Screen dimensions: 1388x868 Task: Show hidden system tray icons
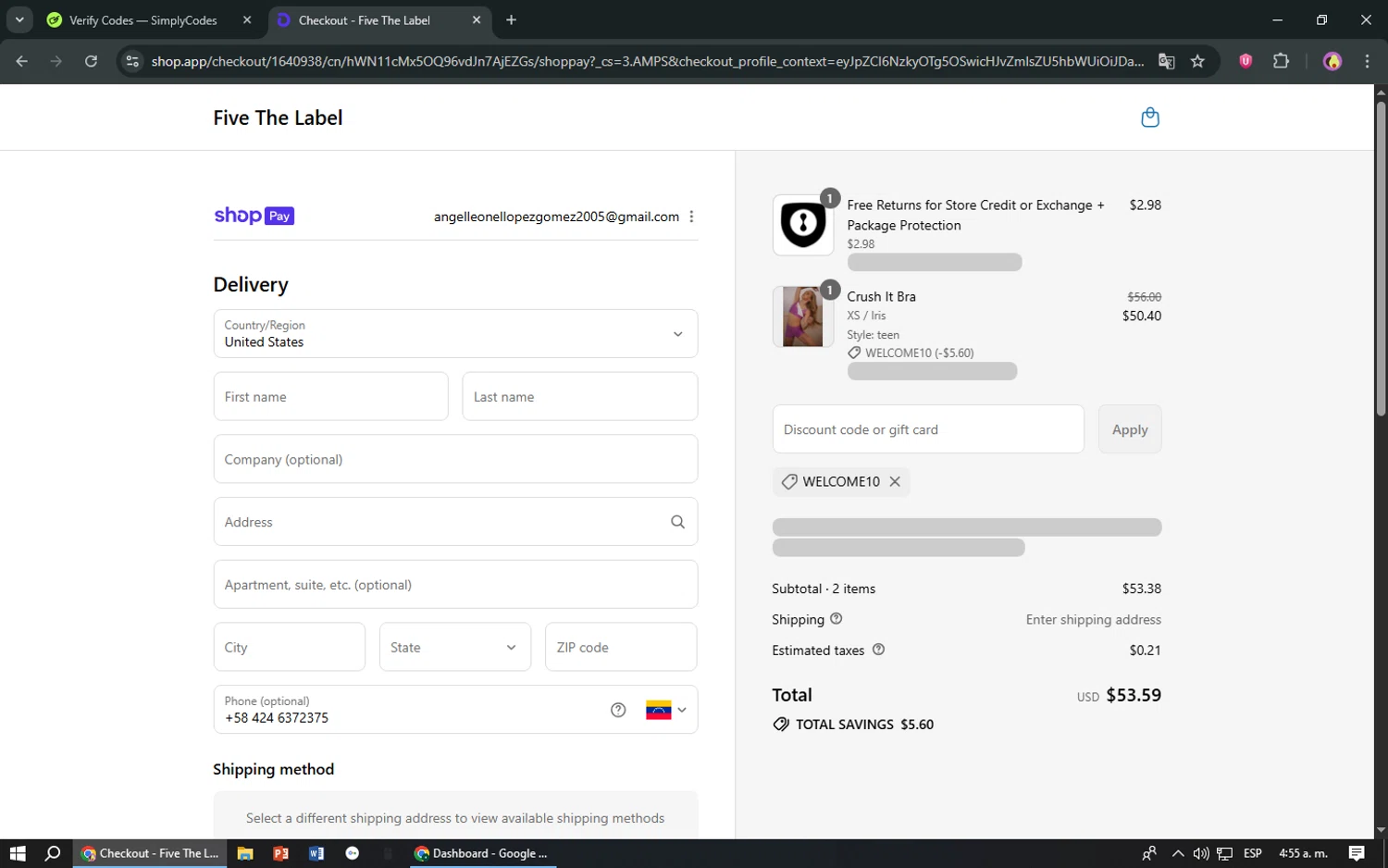1177,853
